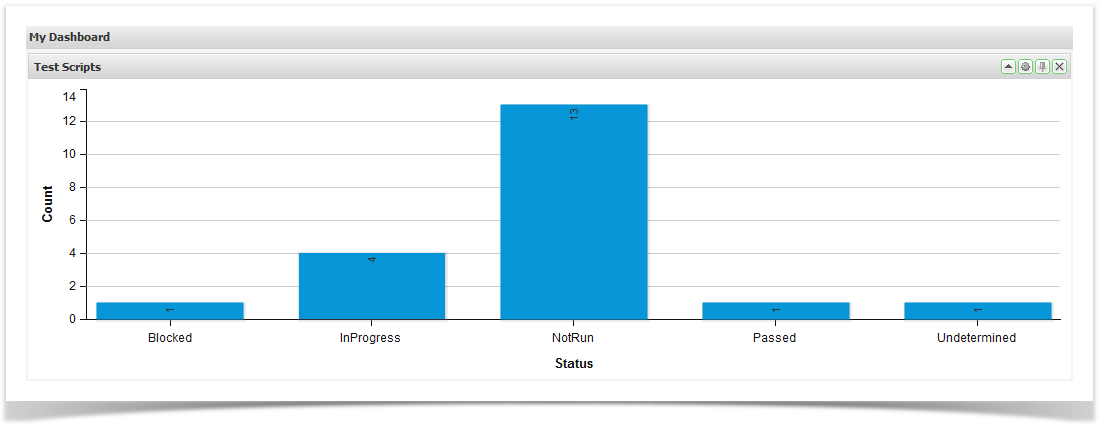Click the Test Scripts panel title

(x=67, y=67)
